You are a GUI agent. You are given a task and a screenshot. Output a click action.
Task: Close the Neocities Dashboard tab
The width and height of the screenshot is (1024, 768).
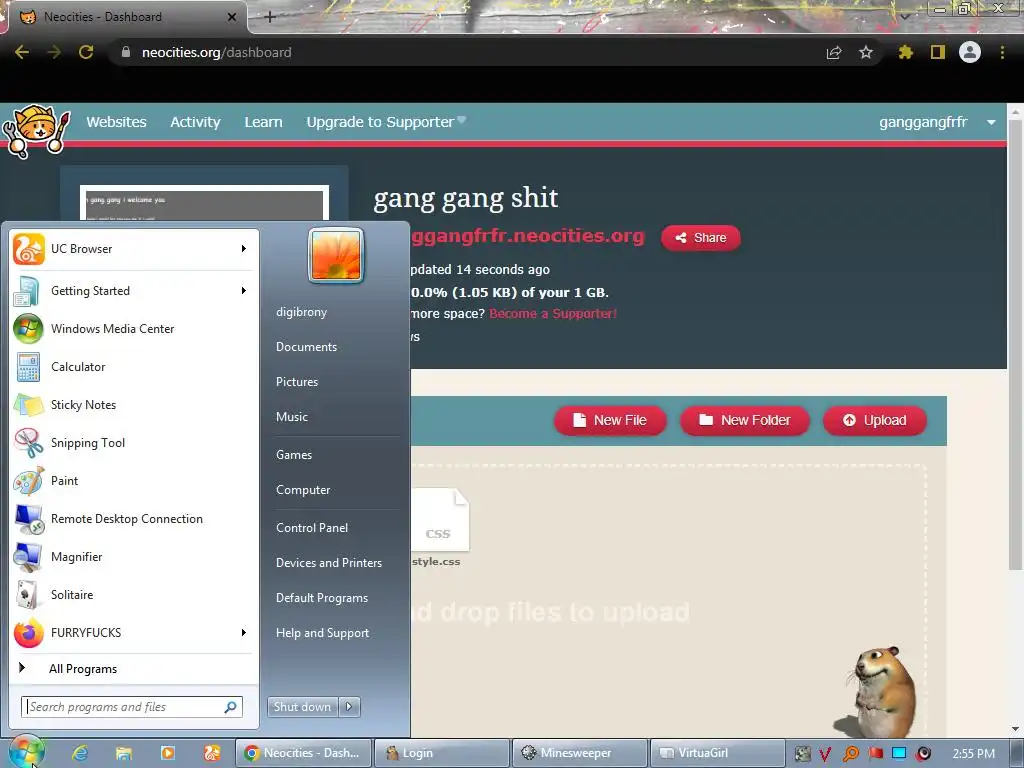(232, 17)
